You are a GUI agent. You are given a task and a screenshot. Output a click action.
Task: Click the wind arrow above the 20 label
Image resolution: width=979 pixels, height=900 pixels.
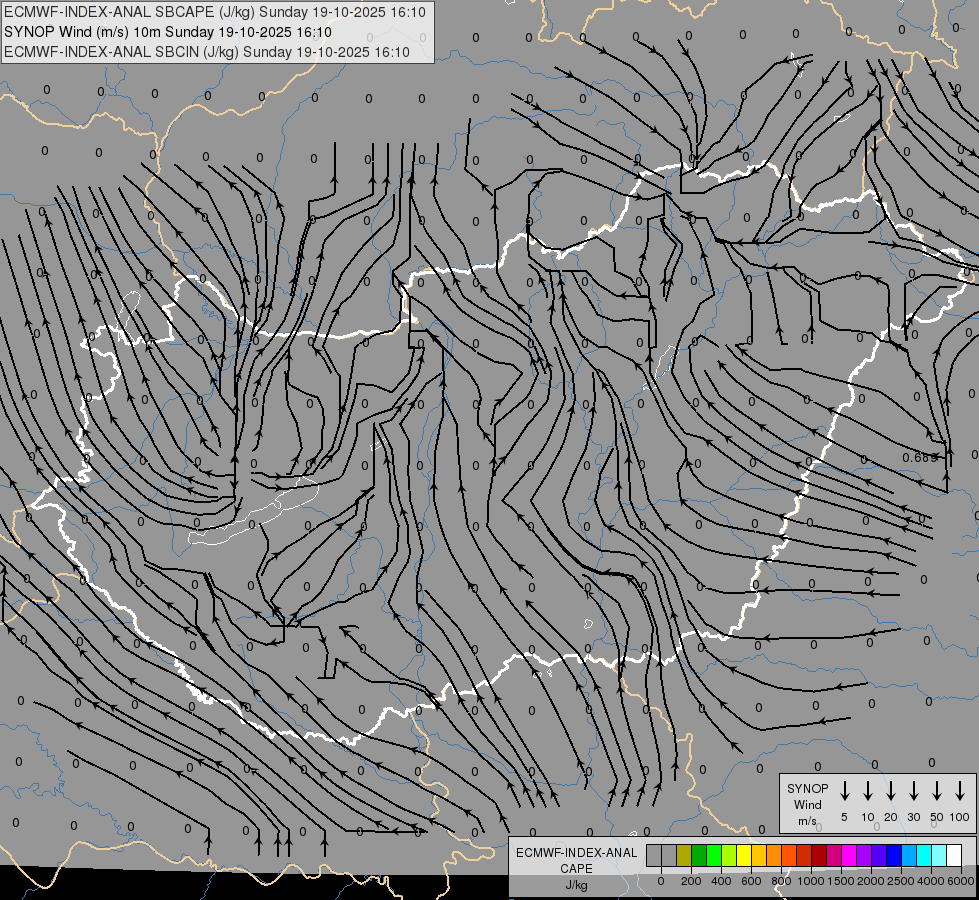(891, 791)
